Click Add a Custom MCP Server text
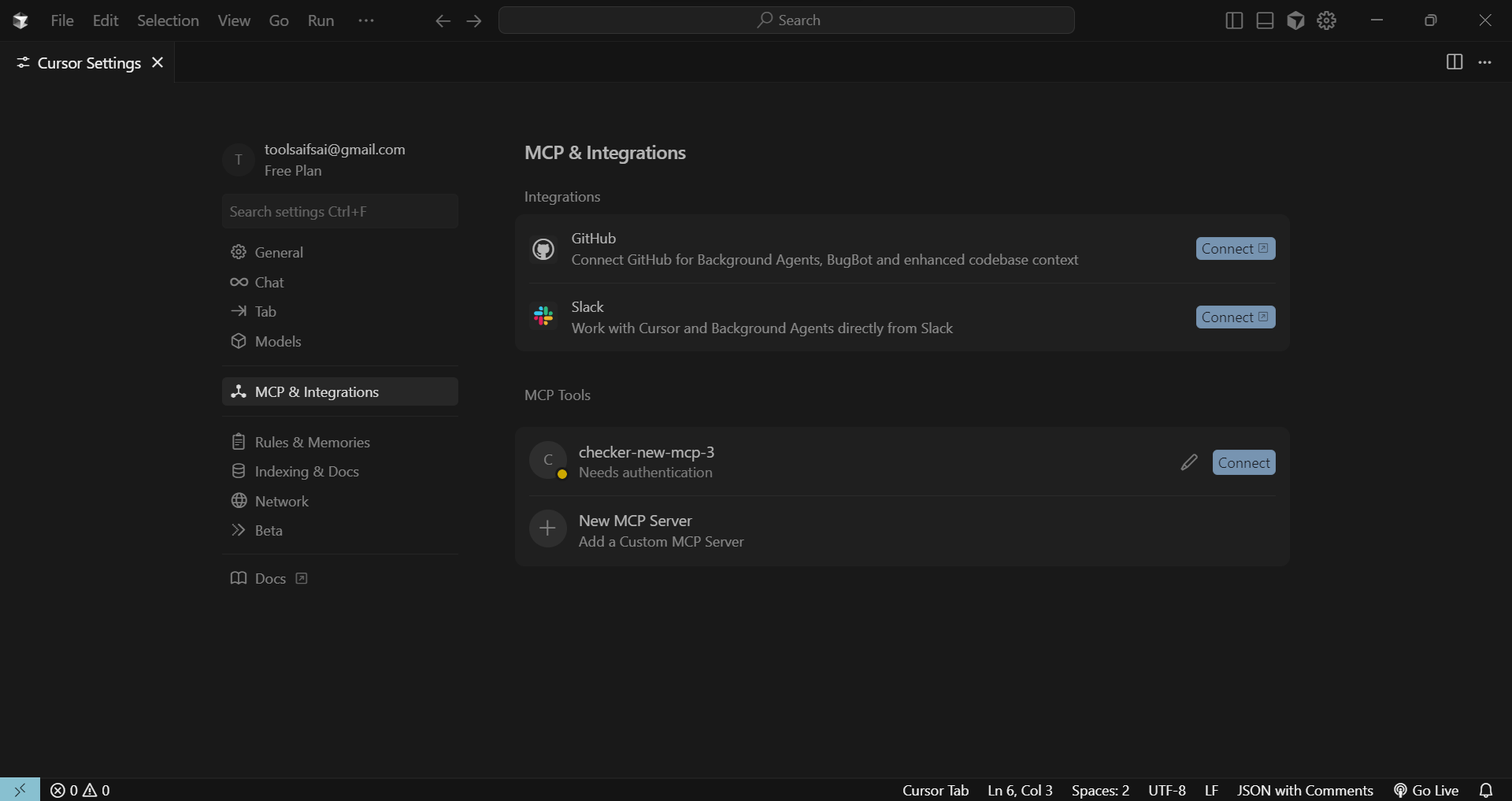 coord(661,542)
